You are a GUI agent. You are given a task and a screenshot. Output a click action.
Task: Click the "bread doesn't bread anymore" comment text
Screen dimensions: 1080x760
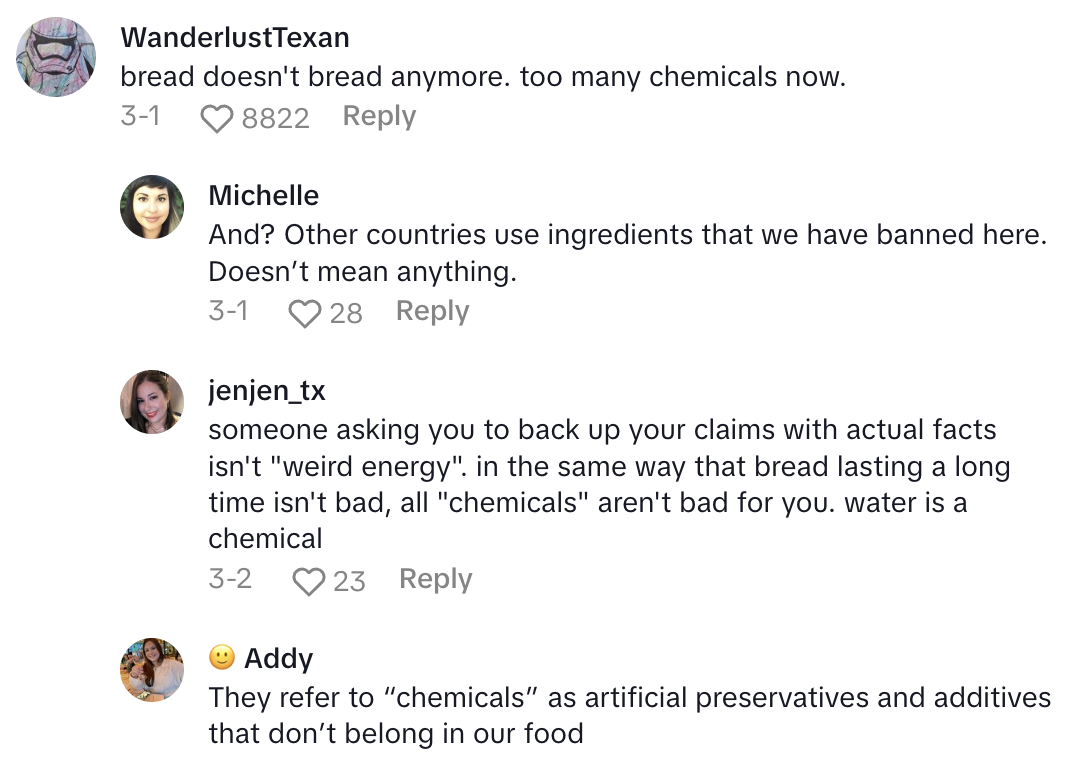pyautogui.click(x=483, y=77)
